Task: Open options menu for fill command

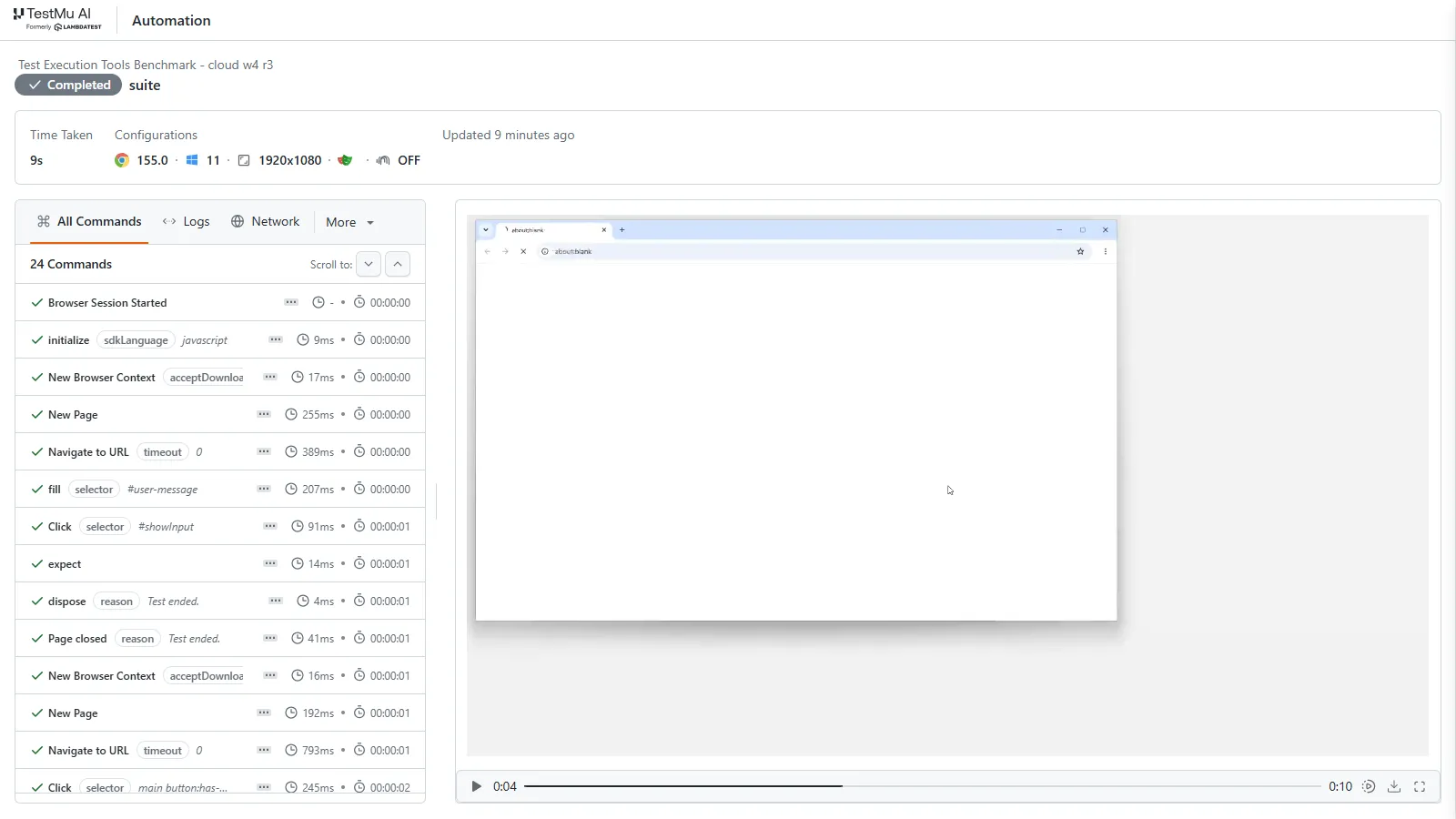Action: click(264, 489)
